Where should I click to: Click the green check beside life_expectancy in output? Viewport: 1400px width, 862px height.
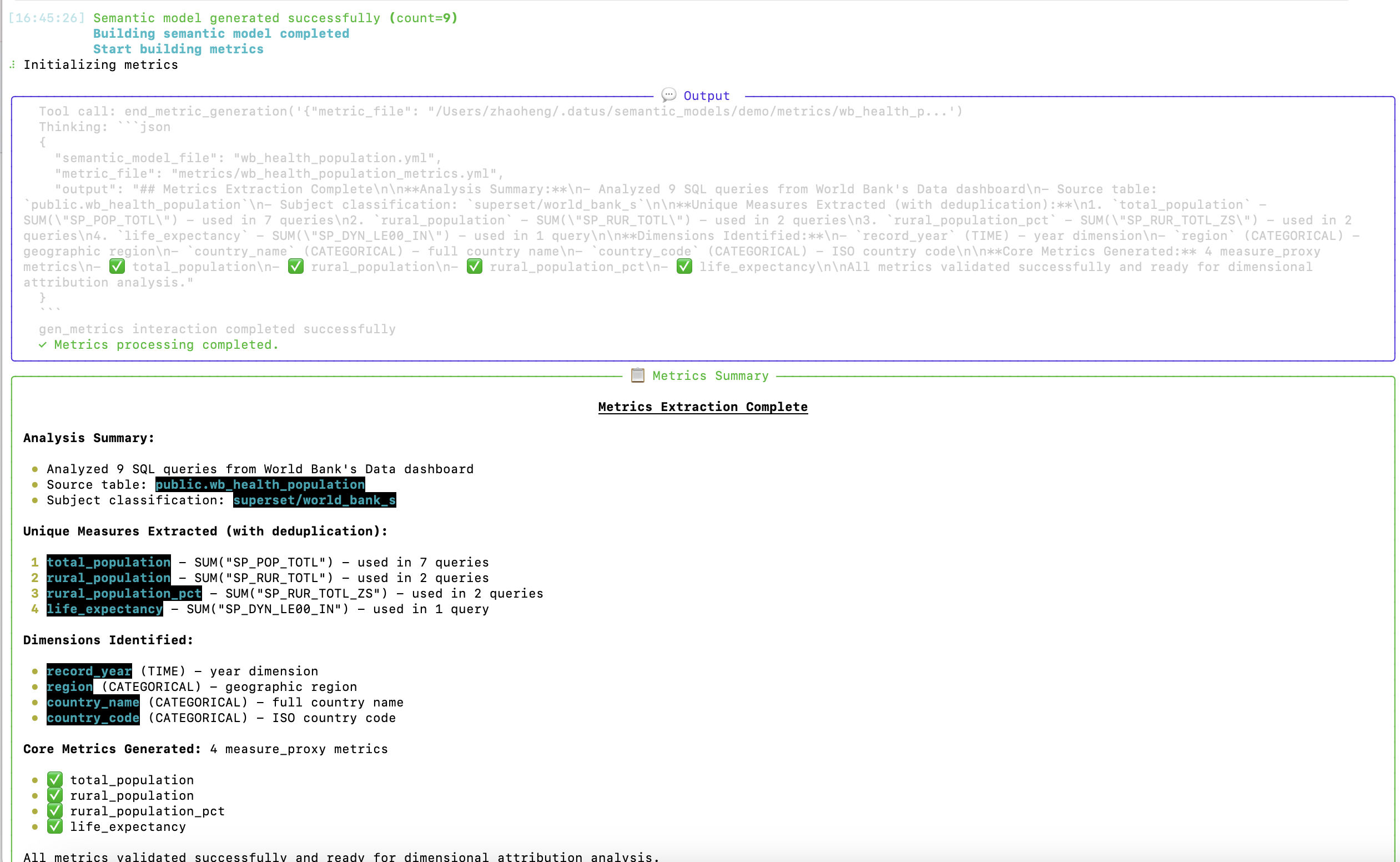(684, 266)
